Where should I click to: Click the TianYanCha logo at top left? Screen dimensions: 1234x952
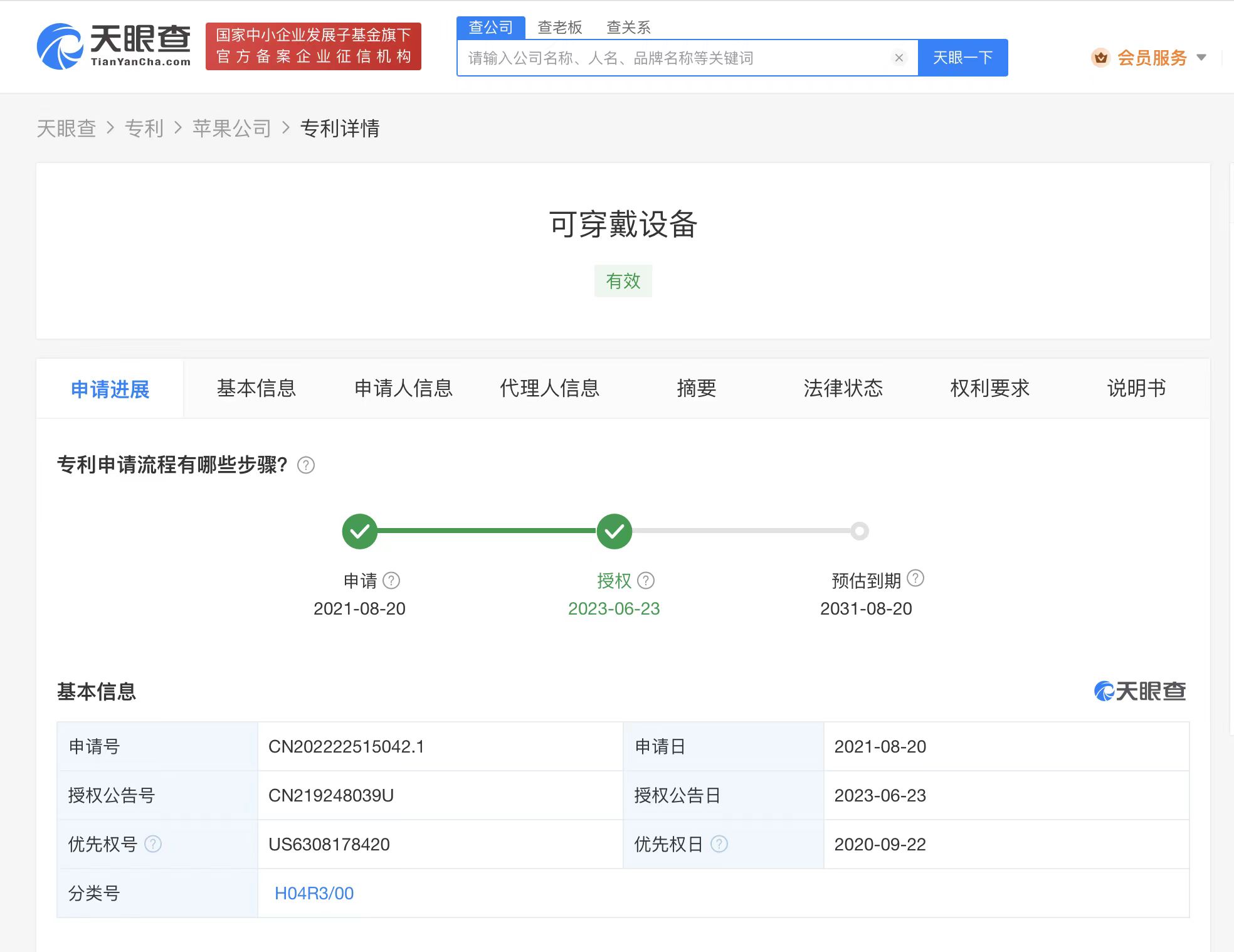pyautogui.click(x=113, y=46)
